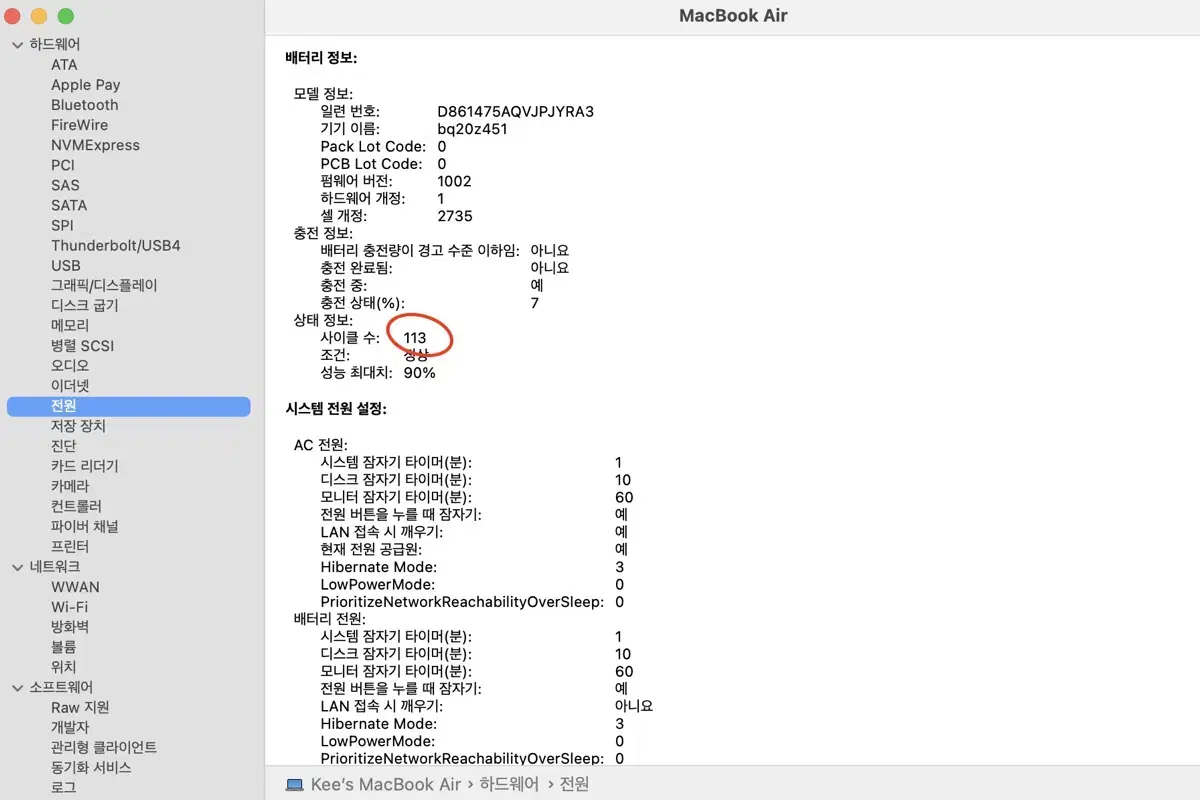Select 카메라 in the sidebar
Image resolution: width=1200 pixels, height=800 pixels.
point(70,486)
